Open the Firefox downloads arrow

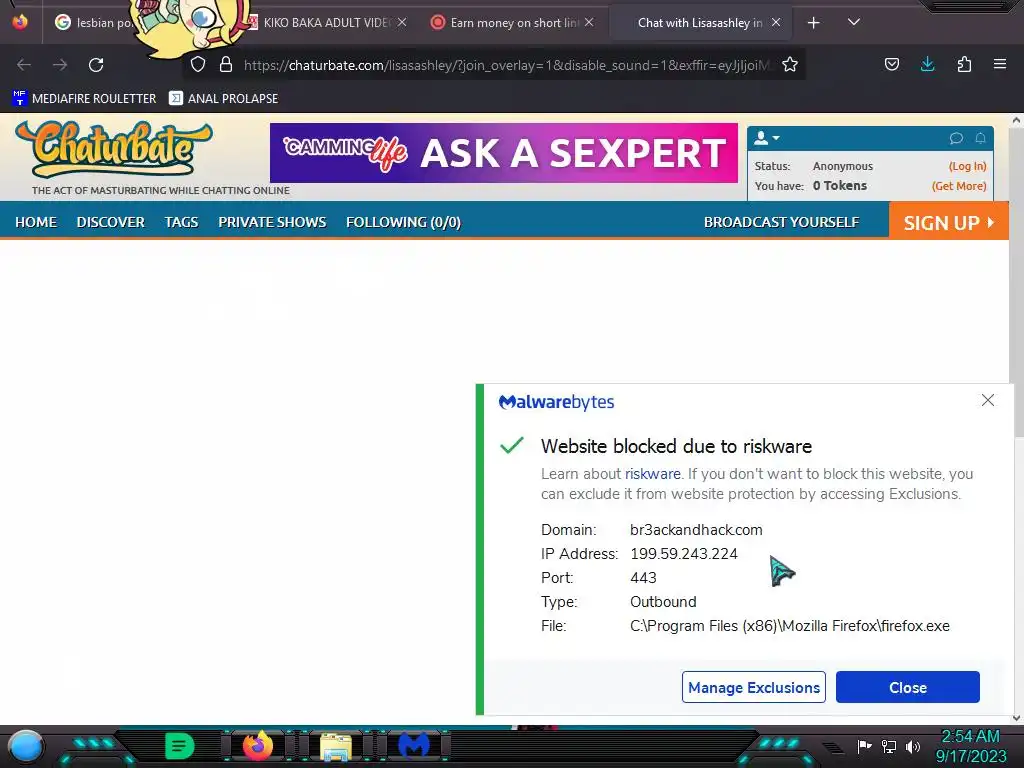coord(927,64)
